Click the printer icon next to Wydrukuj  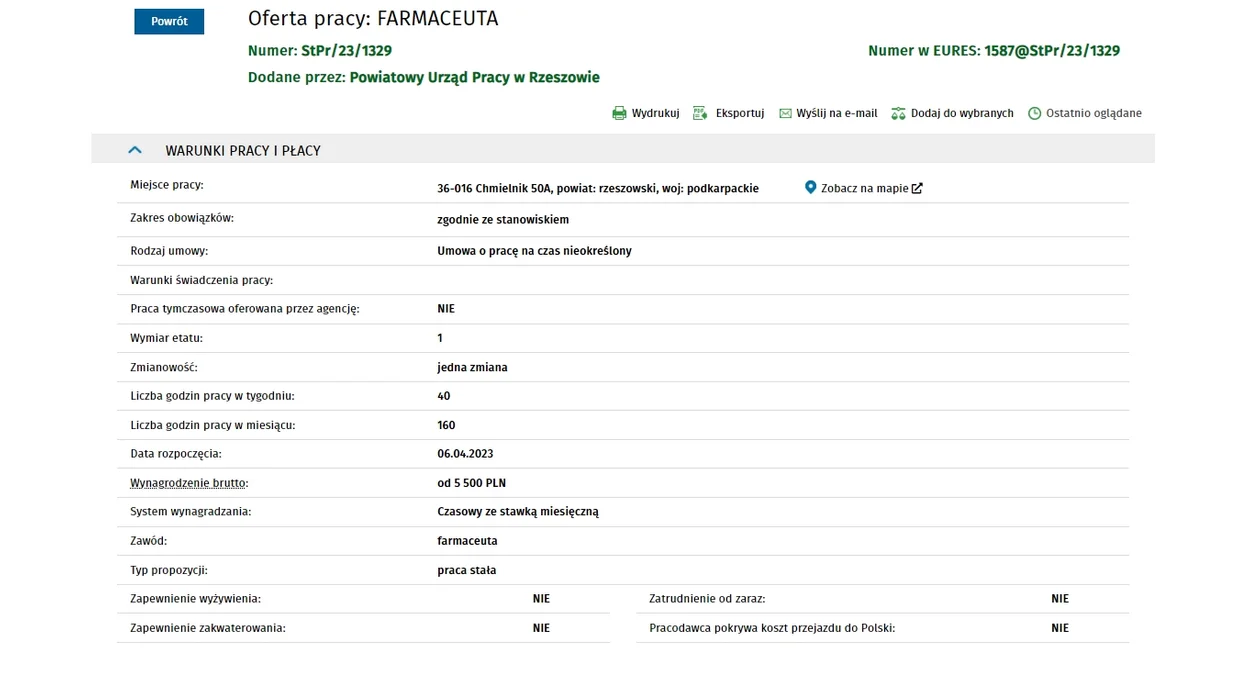click(619, 113)
